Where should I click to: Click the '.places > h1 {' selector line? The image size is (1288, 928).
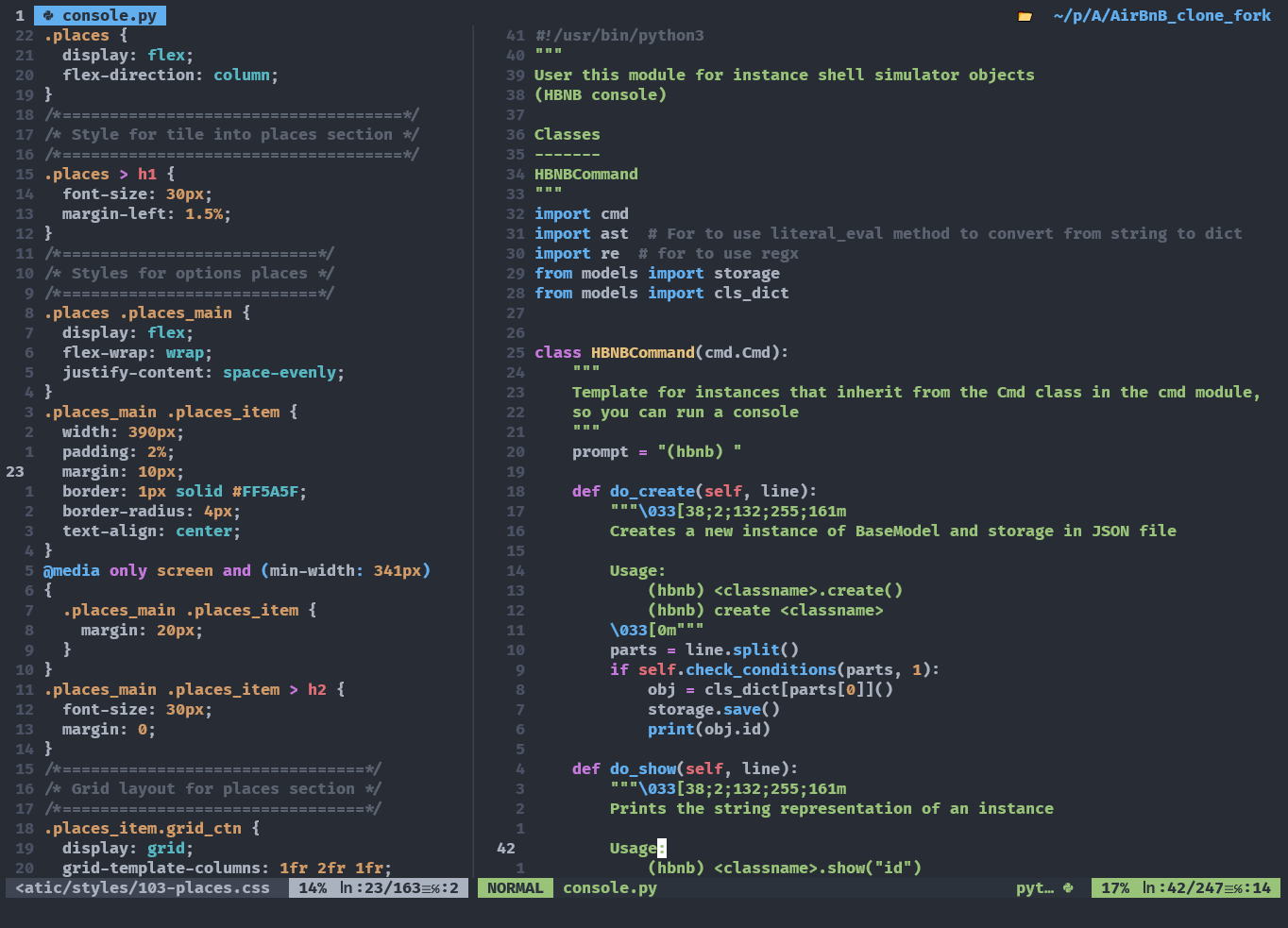(x=110, y=175)
